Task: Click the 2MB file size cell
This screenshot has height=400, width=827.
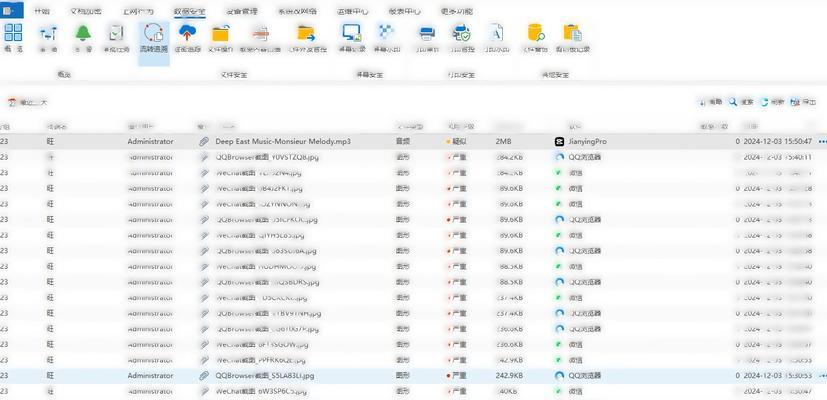Action: pos(504,141)
